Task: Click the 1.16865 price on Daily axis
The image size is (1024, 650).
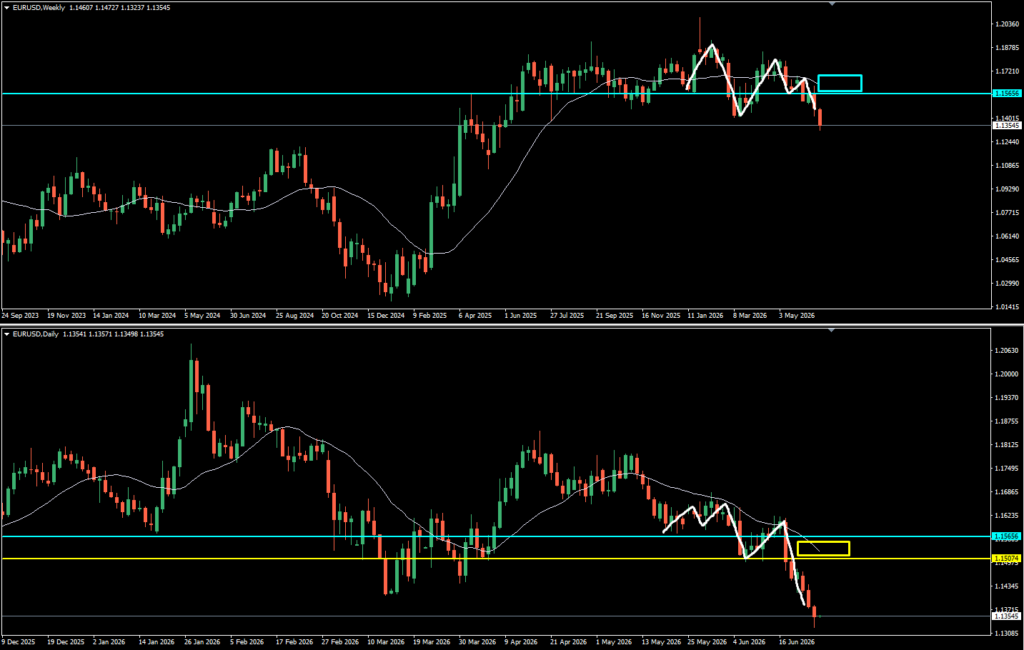Action: click(1007, 492)
